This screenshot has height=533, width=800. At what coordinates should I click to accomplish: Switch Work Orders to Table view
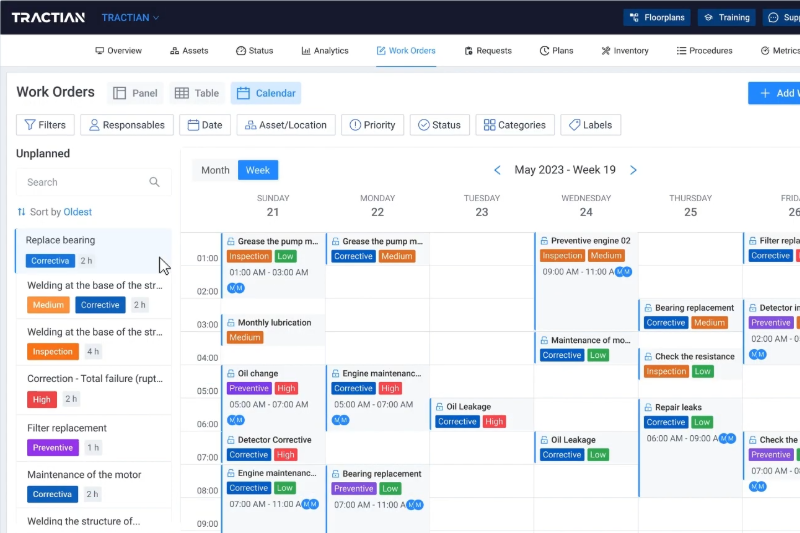tap(196, 93)
